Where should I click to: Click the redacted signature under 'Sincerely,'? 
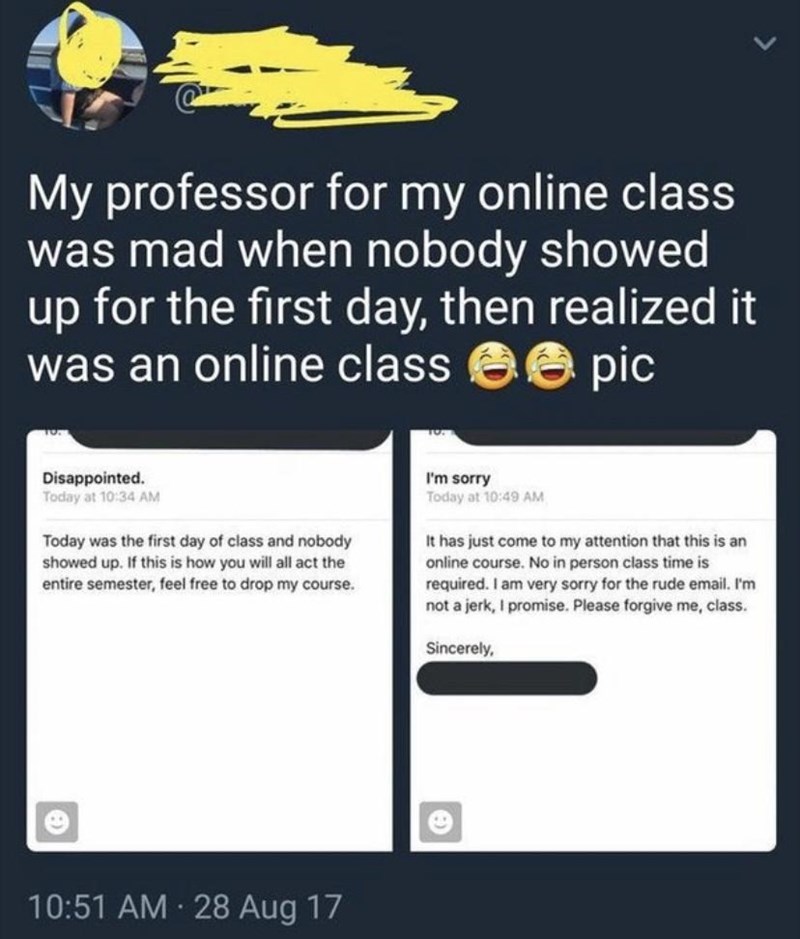pos(507,678)
